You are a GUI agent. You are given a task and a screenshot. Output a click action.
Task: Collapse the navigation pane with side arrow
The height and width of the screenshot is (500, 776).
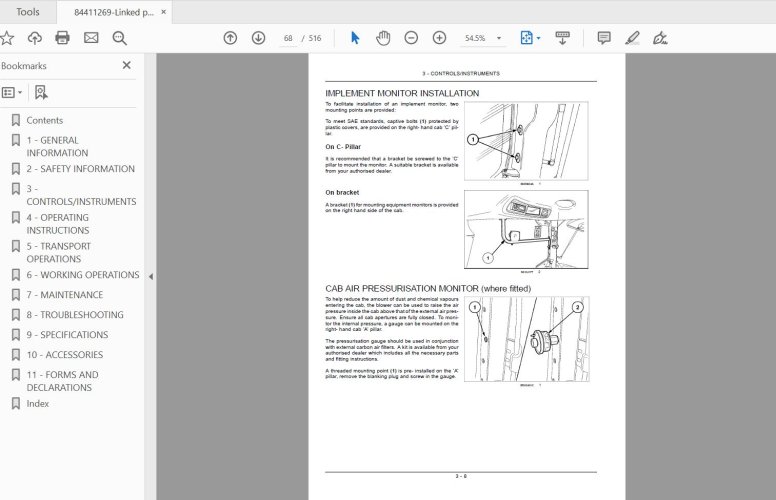151,276
